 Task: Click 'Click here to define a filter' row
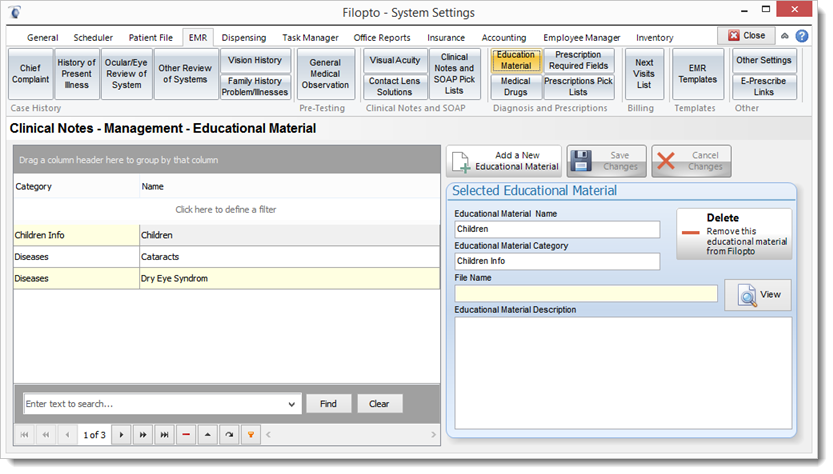point(226,210)
